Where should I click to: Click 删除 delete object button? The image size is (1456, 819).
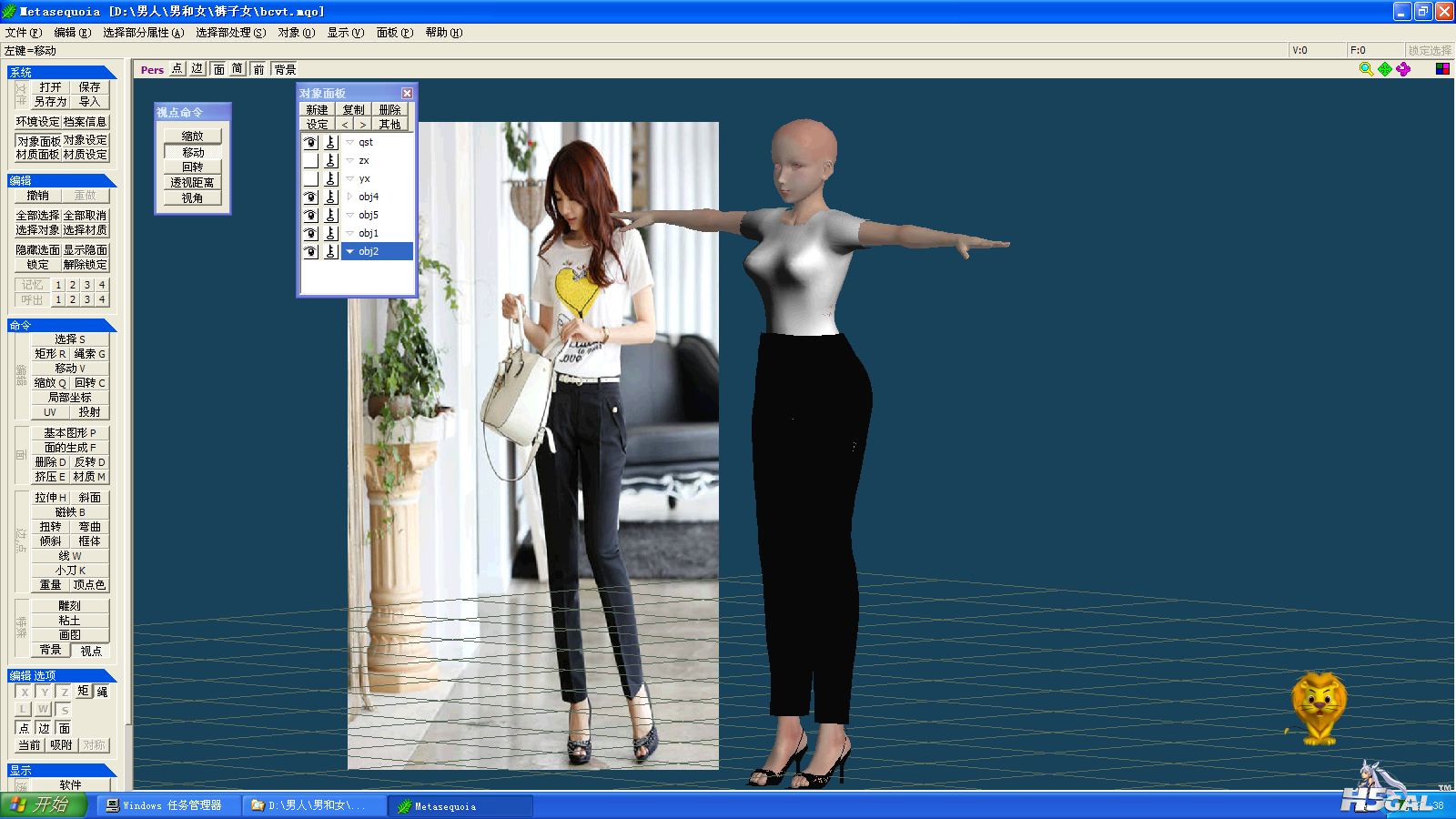coord(389,110)
